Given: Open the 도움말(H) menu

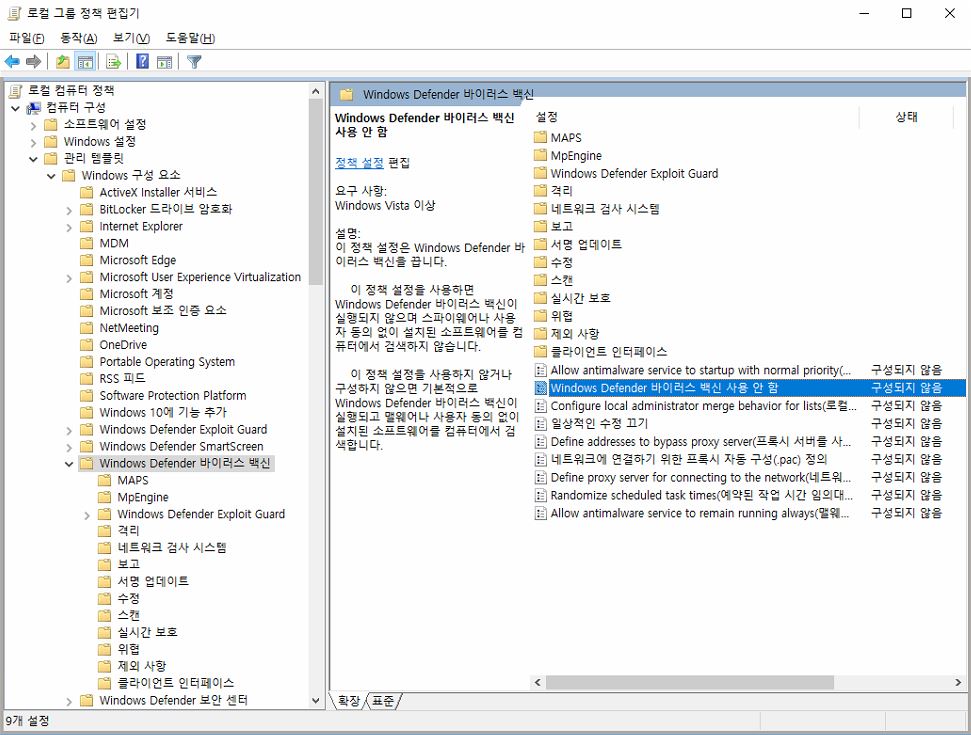Looking at the screenshot, I should (190, 38).
